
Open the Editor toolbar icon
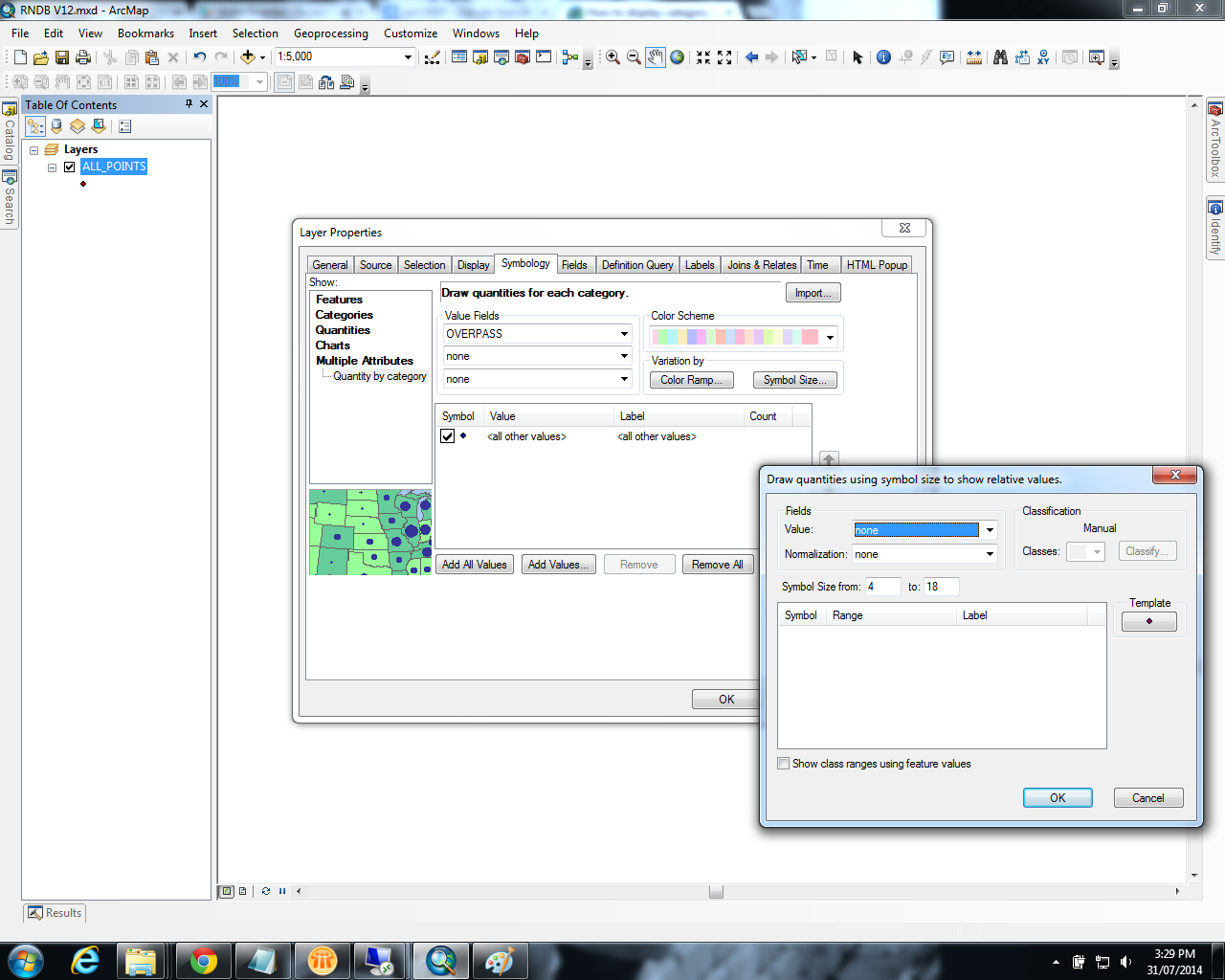[433, 57]
